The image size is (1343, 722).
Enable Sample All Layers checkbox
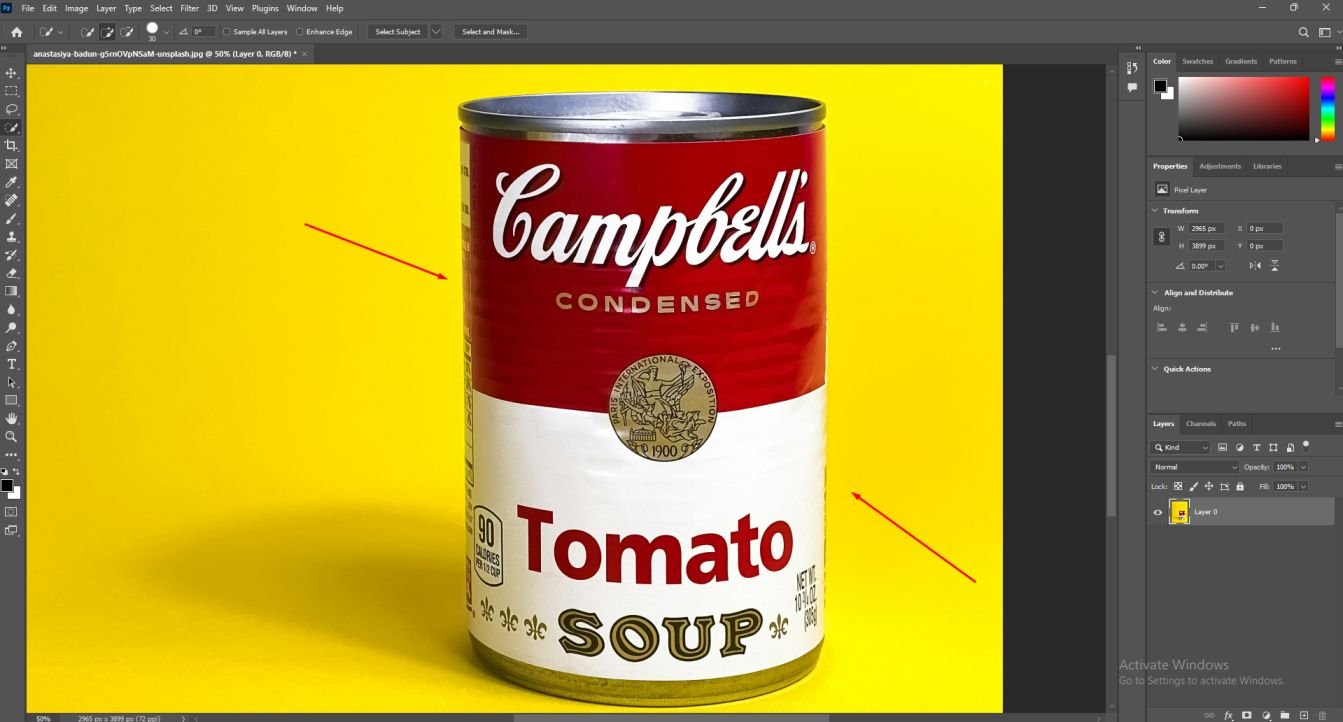coord(226,32)
